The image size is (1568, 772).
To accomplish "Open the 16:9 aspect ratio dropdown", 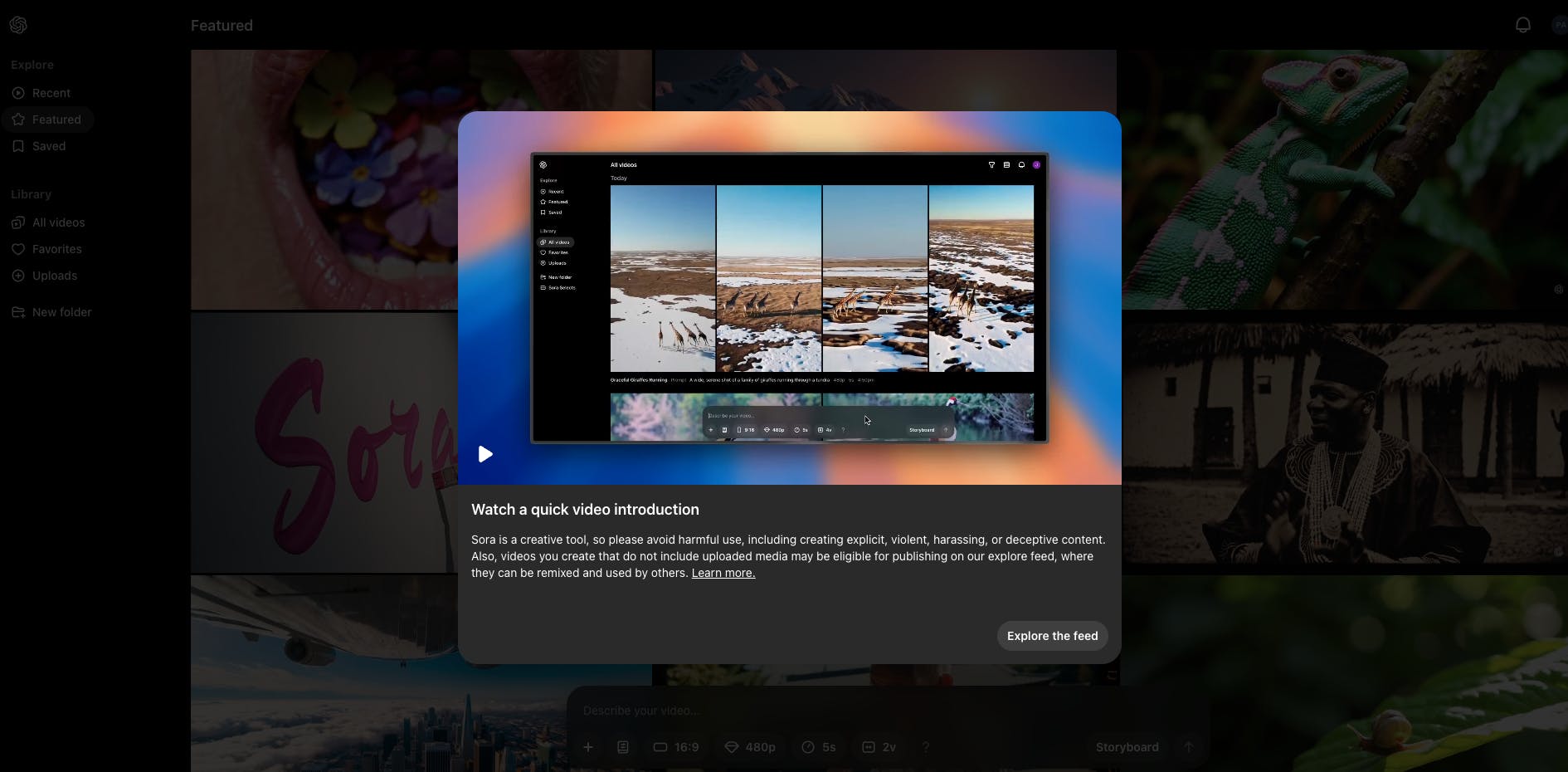I will coord(676,747).
